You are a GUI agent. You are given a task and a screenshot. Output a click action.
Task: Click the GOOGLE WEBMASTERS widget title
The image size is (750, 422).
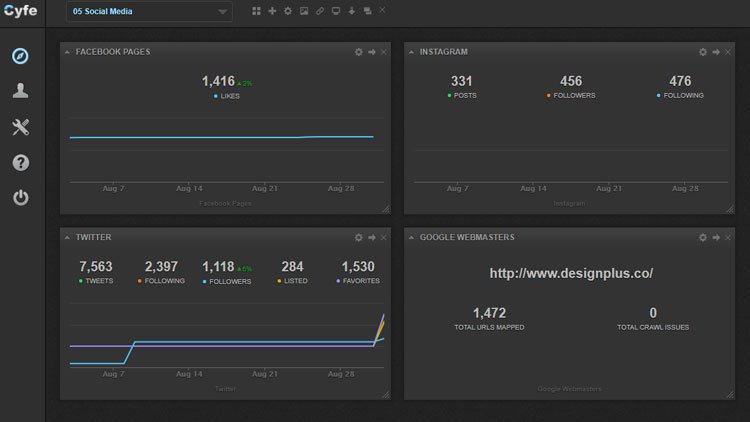click(467, 237)
